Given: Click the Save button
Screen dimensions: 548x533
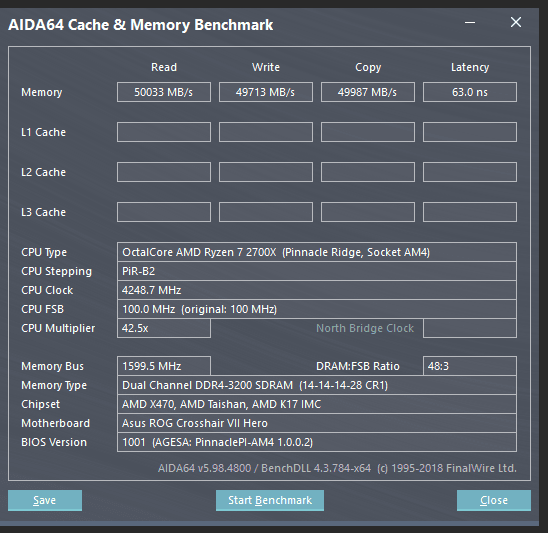Looking at the screenshot, I should (x=45, y=500).
